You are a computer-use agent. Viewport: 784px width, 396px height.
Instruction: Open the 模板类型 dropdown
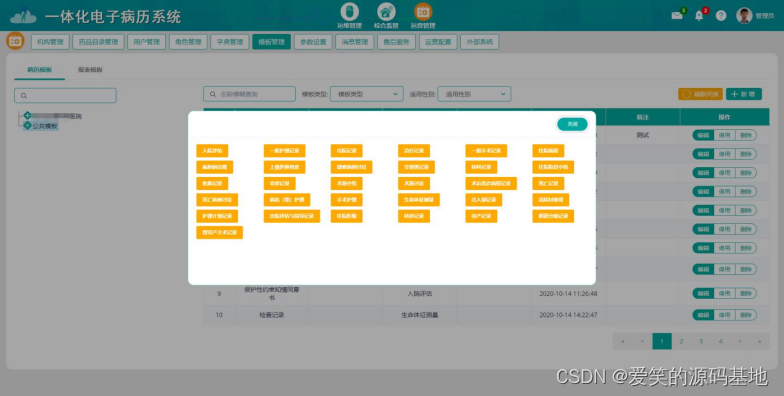pyautogui.click(x=366, y=94)
